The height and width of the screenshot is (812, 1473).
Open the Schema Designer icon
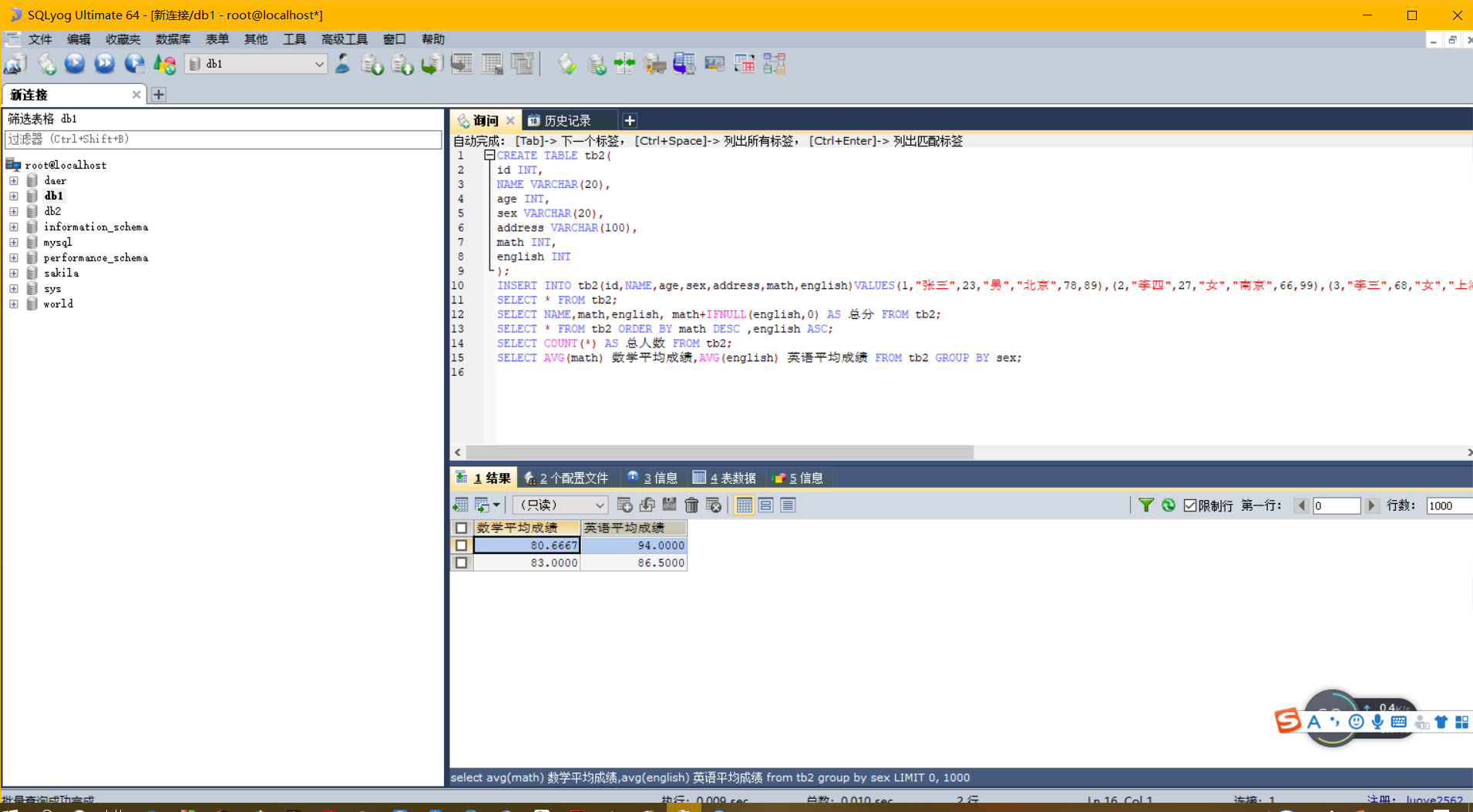coord(774,64)
